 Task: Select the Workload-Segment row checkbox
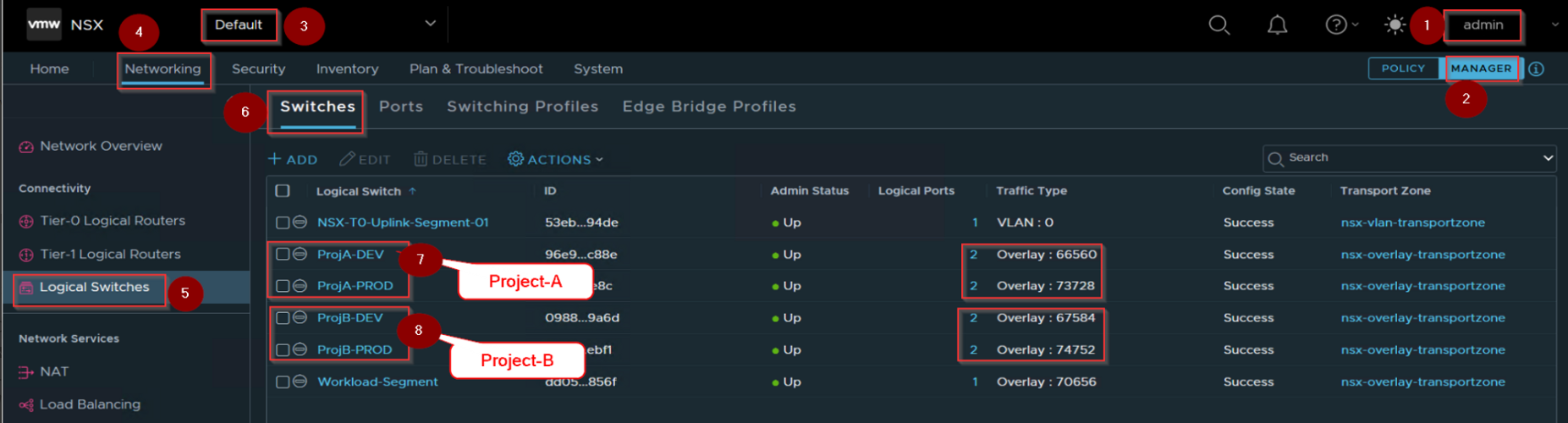point(283,382)
